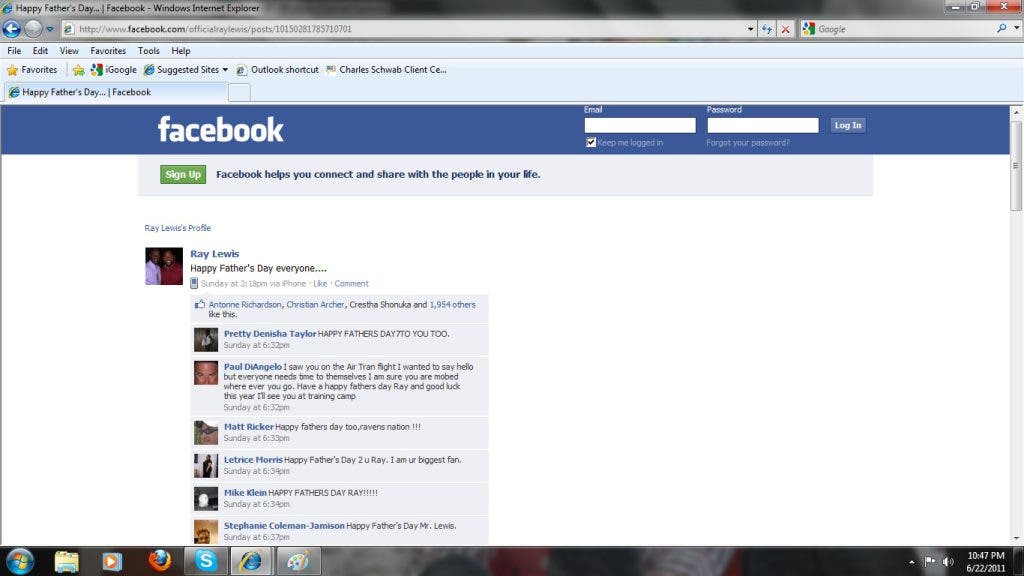View the 1,954 others who liked
The height and width of the screenshot is (576, 1024).
pos(453,304)
